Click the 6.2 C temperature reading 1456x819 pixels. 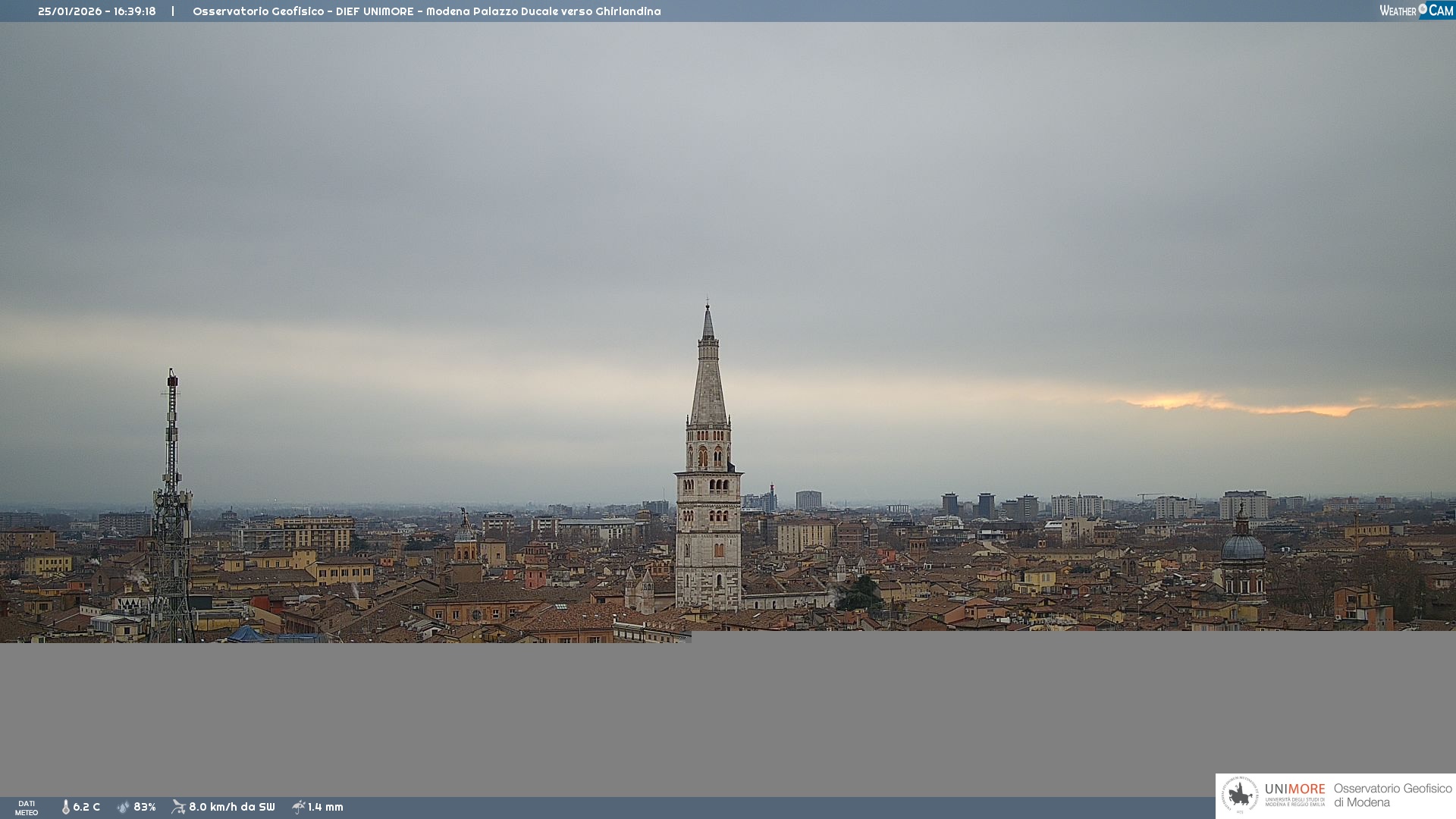[x=86, y=807]
